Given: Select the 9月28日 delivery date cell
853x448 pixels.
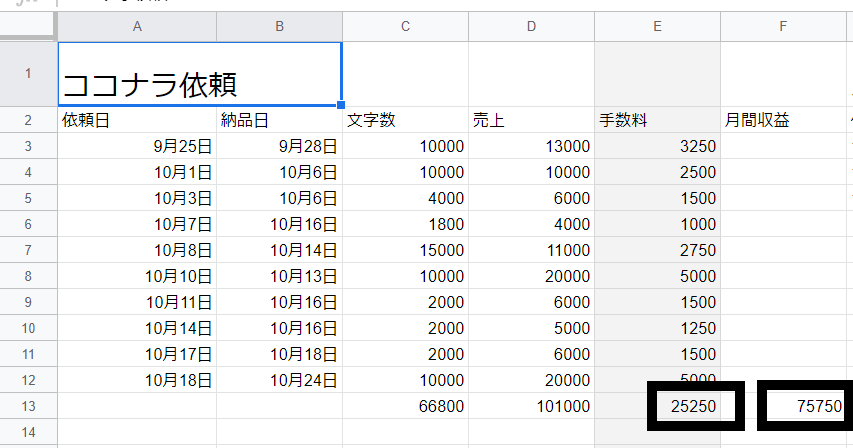Looking at the screenshot, I should [x=280, y=146].
